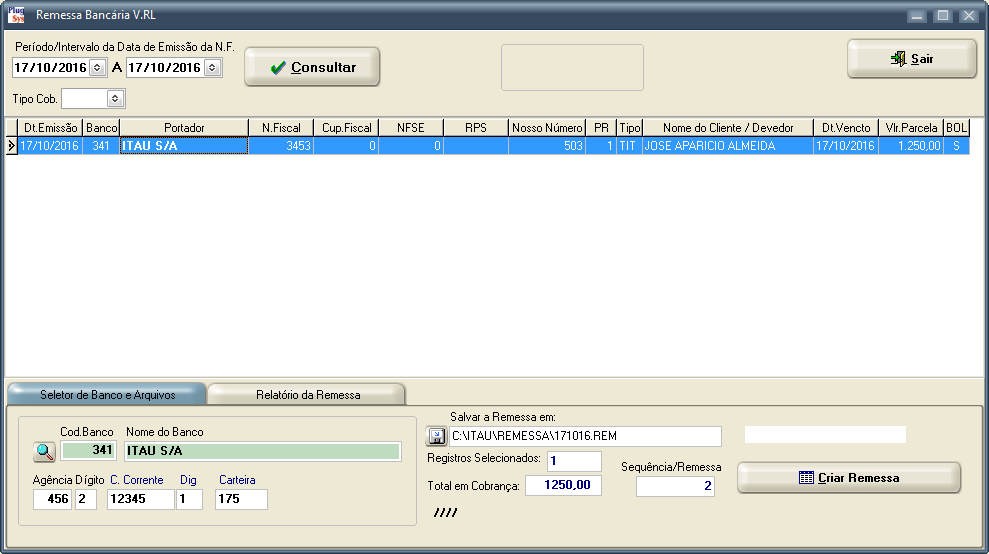Click the Cup.Fiscal column header

pyautogui.click(x=346, y=127)
